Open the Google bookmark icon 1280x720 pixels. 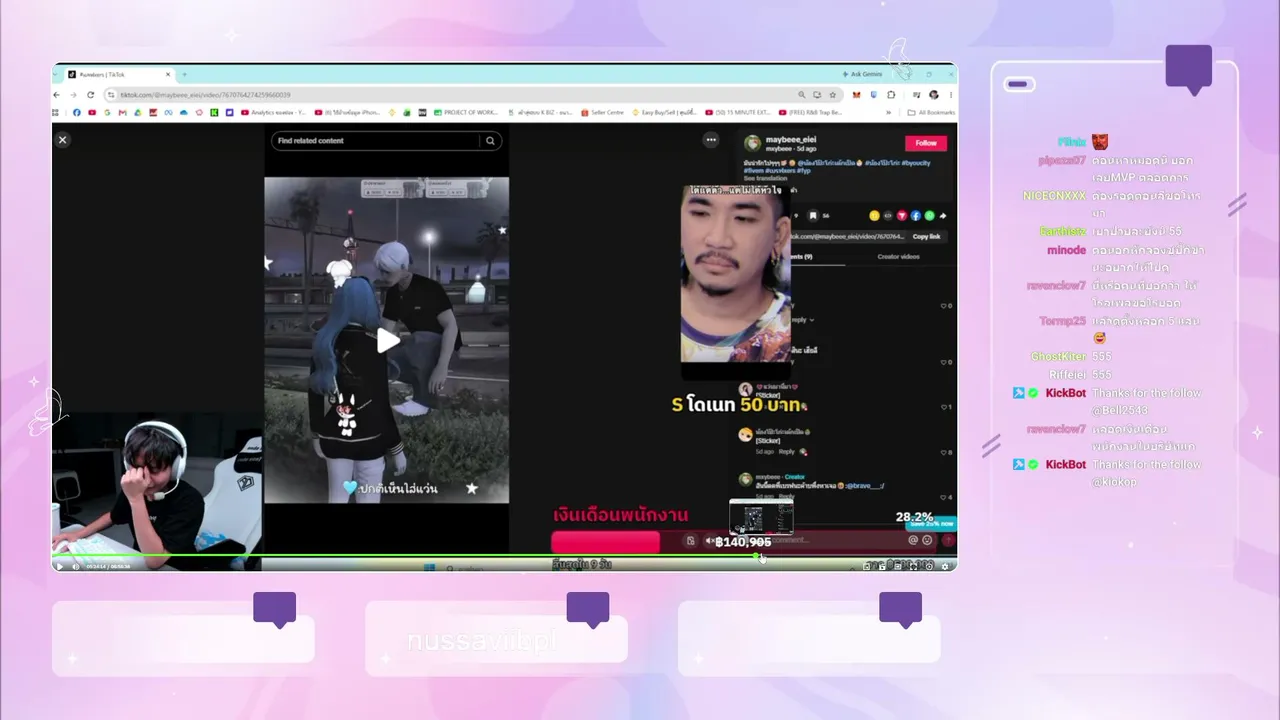tap(107, 113)
